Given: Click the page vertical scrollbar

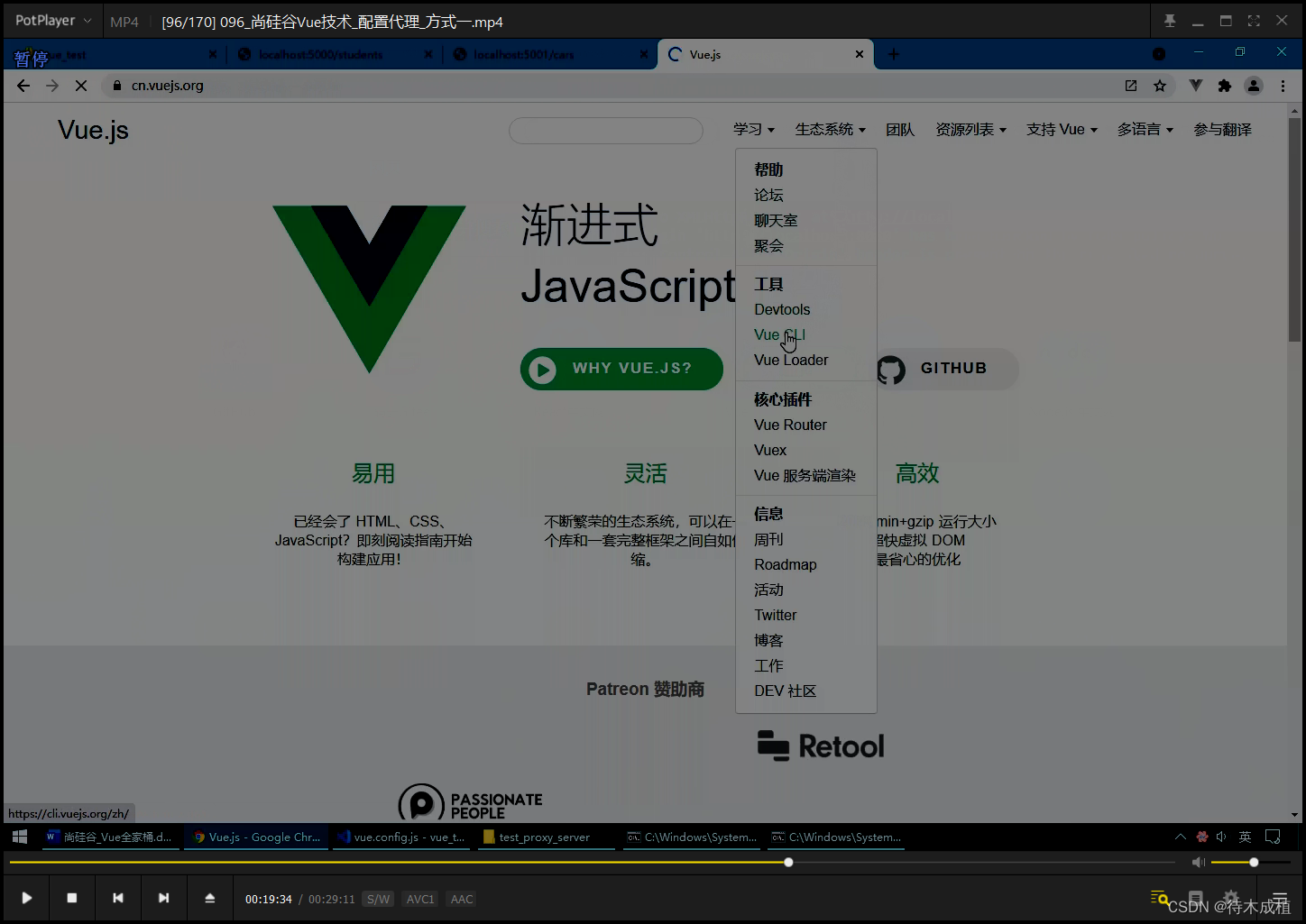Looking at the screenshot, I should coord(1294,230).
